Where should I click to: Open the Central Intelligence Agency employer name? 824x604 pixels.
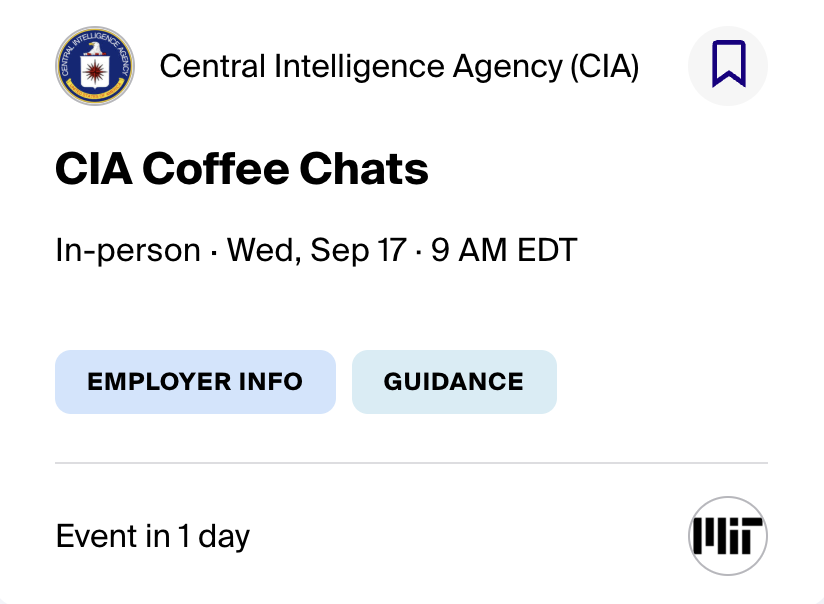point(399,67)
